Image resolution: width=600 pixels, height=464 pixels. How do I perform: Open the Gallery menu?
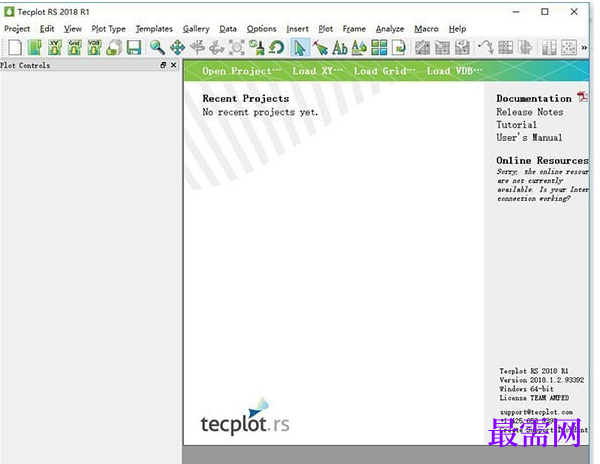click(196, 29)
